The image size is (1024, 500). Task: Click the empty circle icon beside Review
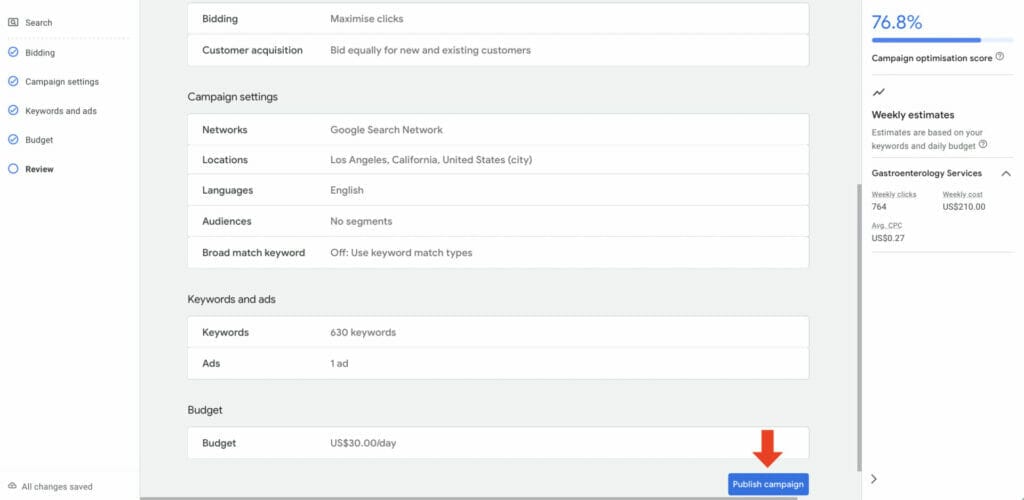coord(13,169)
